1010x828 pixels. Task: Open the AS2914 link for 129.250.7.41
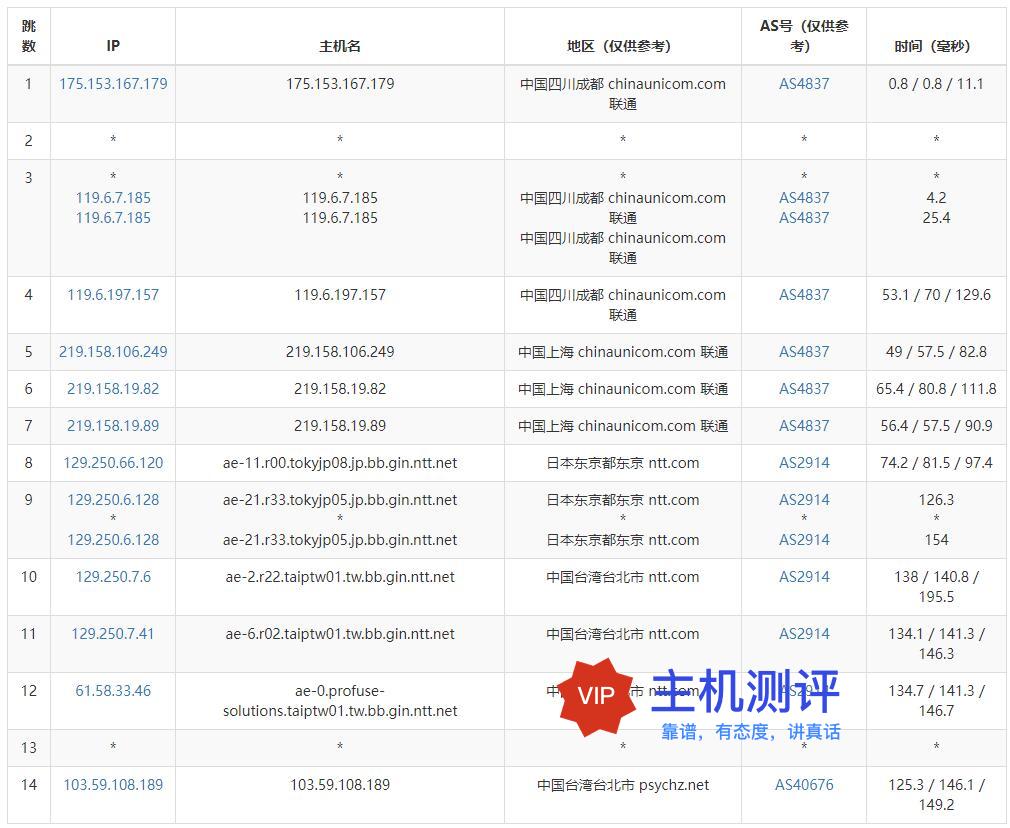pyautogui.click(x=804, y=634)
